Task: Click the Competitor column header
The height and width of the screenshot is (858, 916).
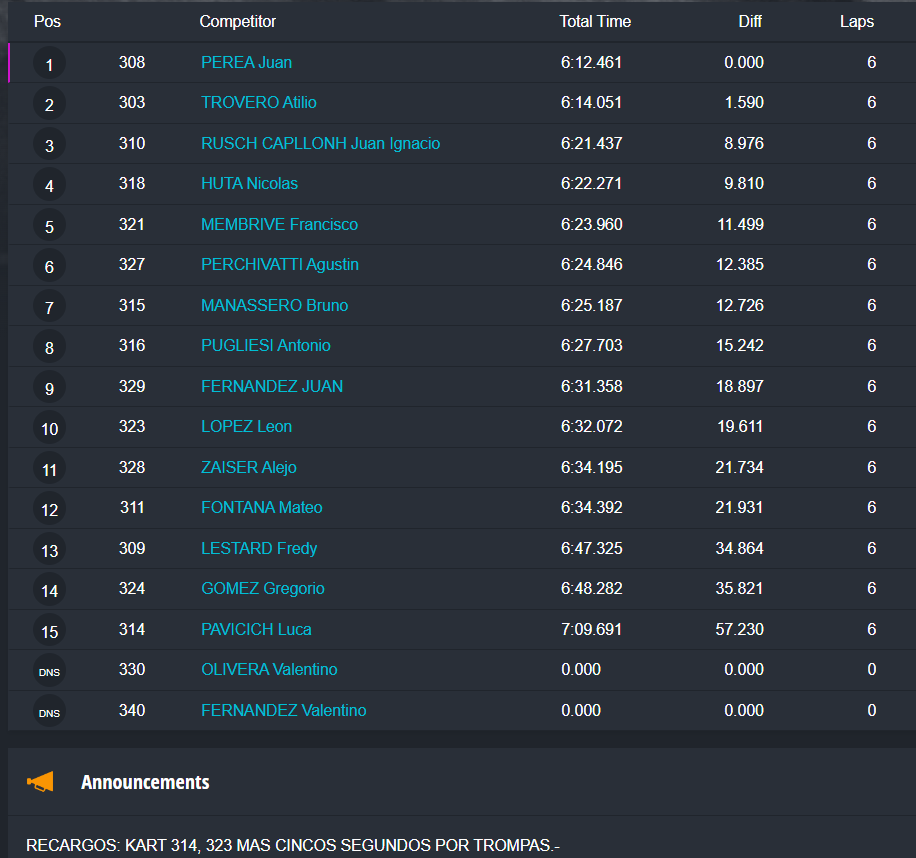Action: tap(238, 21)
